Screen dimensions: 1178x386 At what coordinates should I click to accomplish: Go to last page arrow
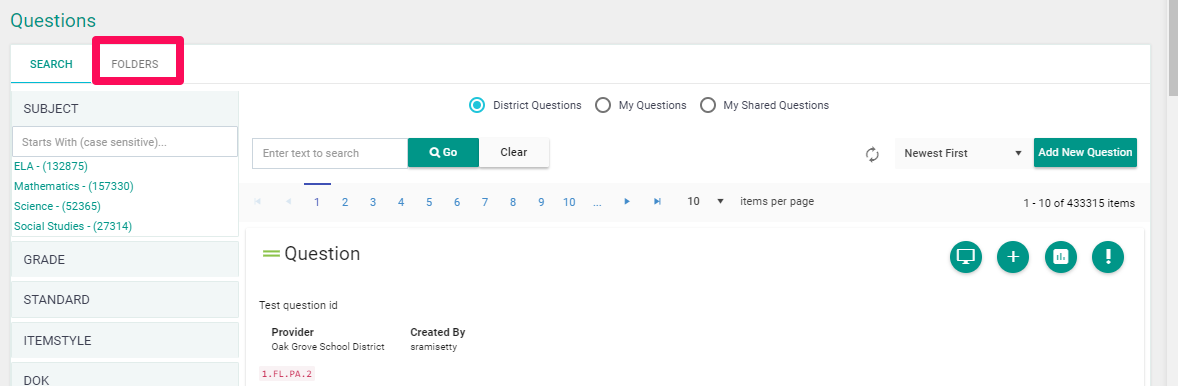click(x=657, y=202)
